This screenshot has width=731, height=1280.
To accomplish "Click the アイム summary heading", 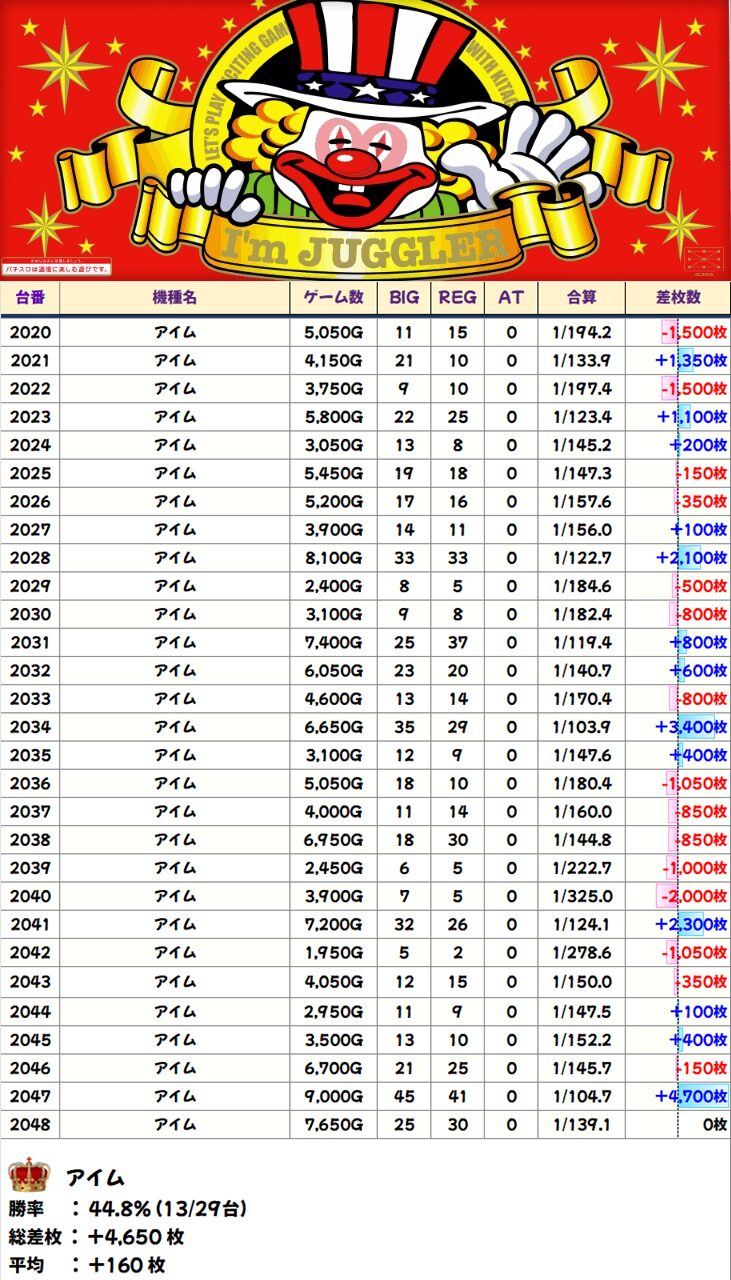I will click(95, 1177).
